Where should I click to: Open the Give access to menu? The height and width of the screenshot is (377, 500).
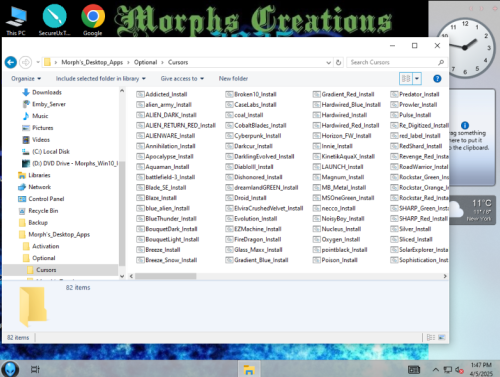pyautogui.click(x=182, y=79)
